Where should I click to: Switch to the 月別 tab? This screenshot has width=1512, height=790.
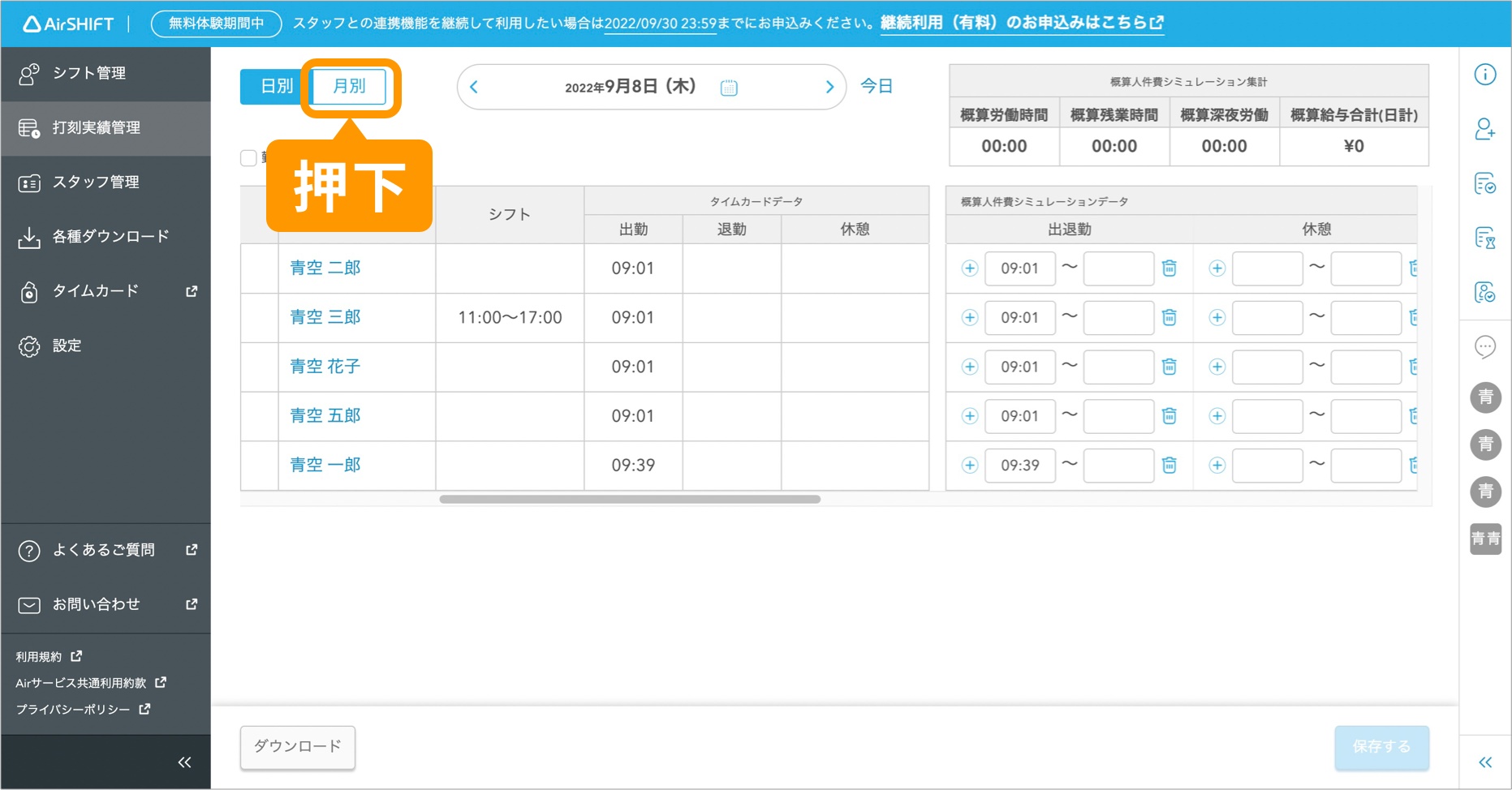tap(350, 87)
